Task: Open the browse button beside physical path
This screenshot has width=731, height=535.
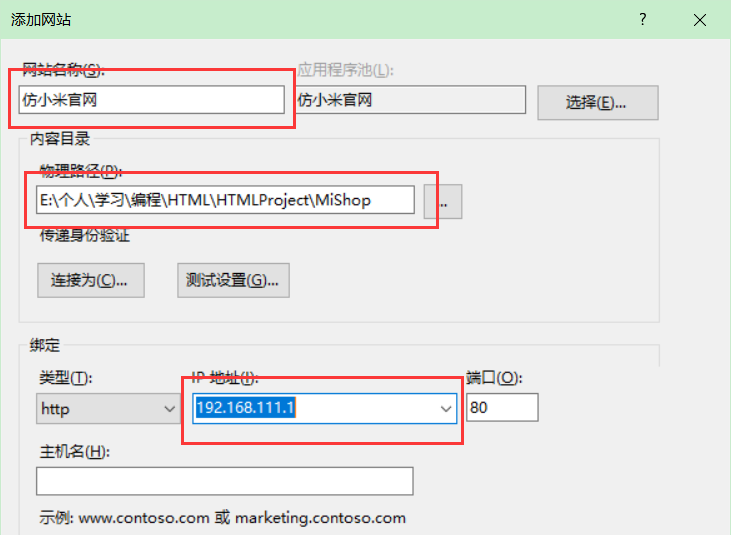Action: (x=443, y=201)
